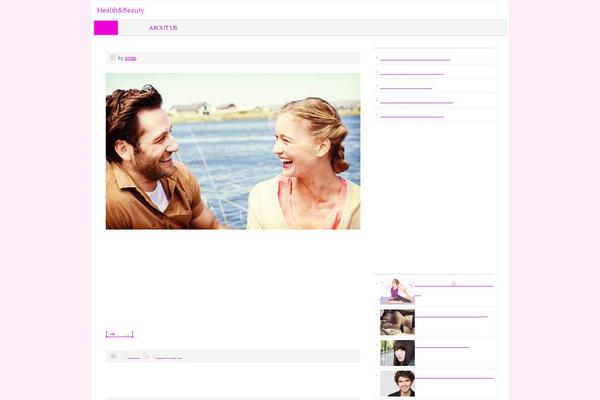Viewport: 600px width, 400px height.
Task: Click the calendar icon before 'by'
Action: 112,58
